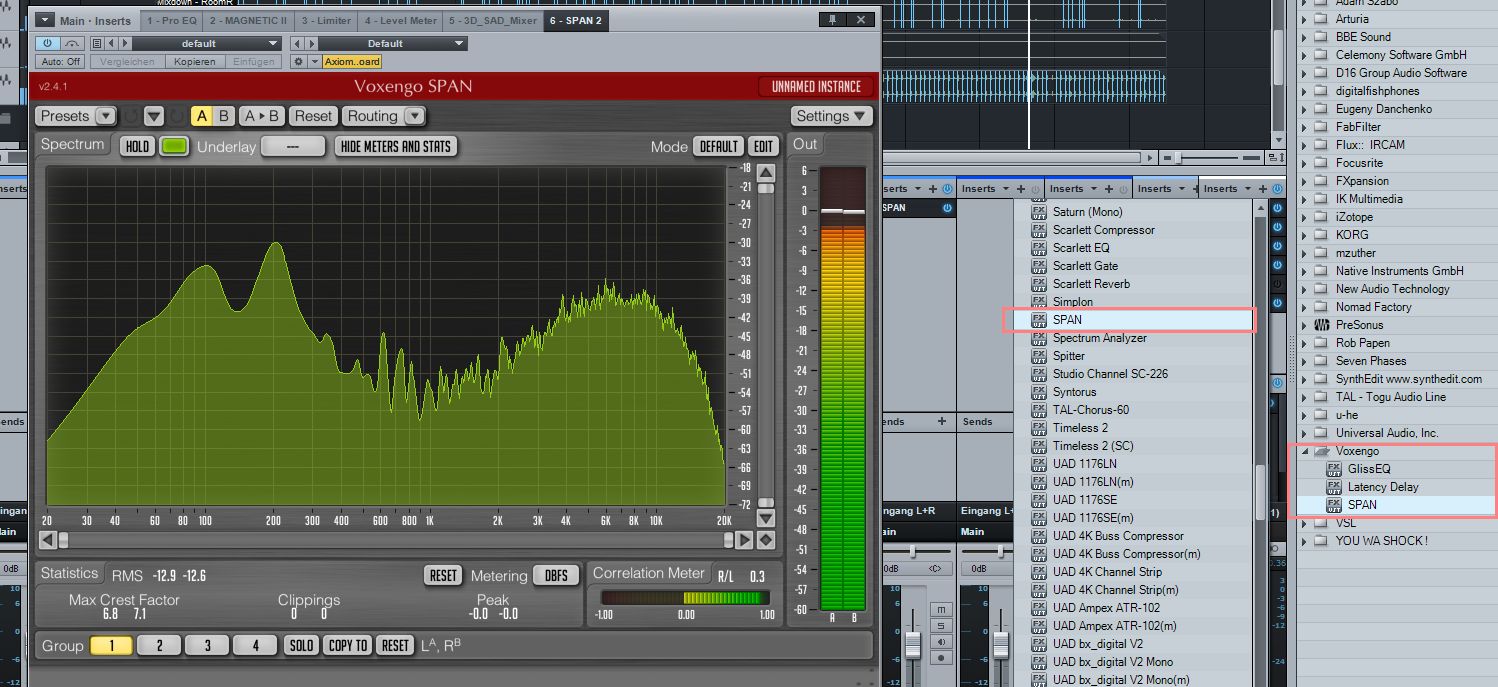Switch to the 2 - MAGNETIC II tab

[x=247, y=20]
